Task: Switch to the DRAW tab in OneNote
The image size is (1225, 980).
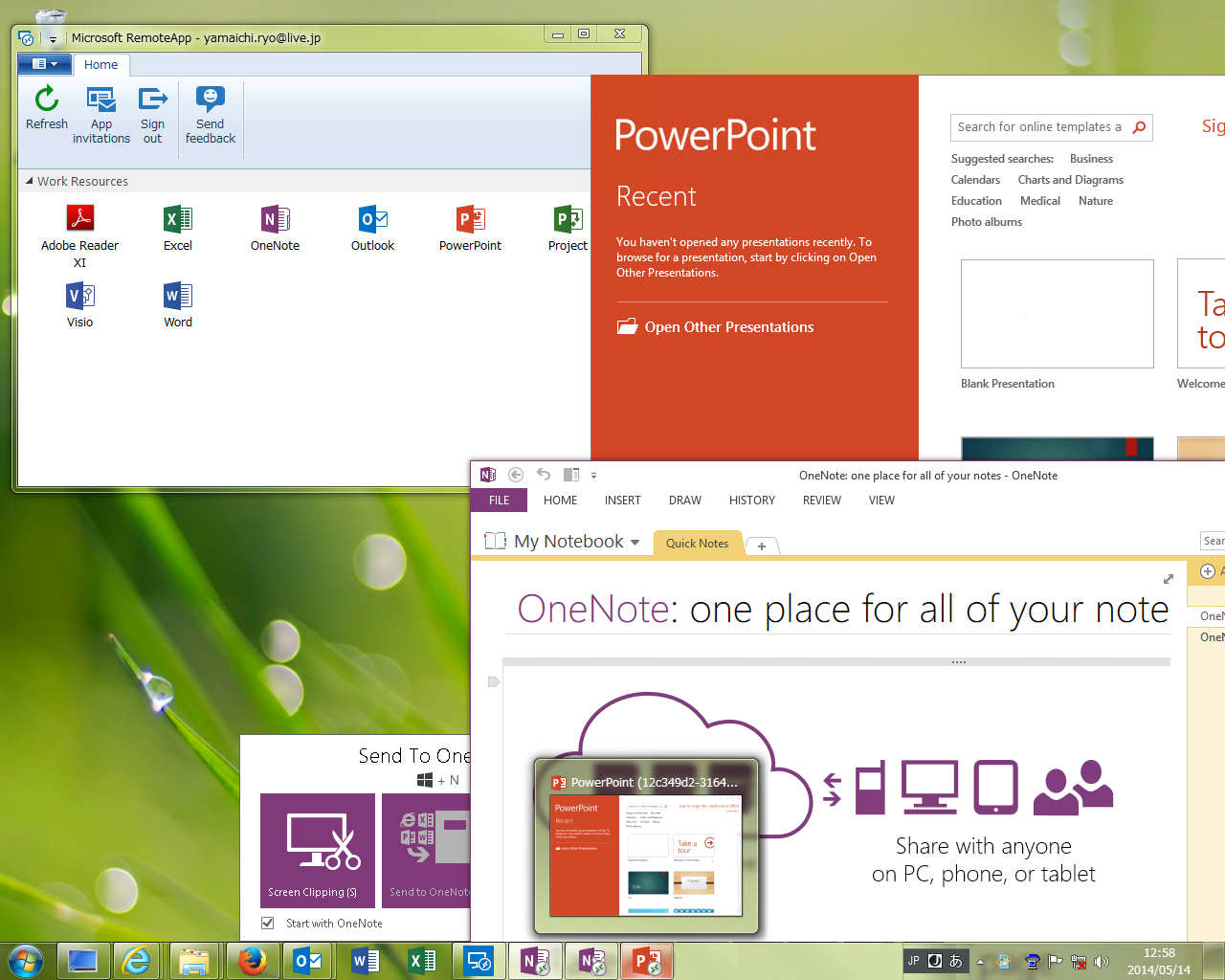Action: 684,500
